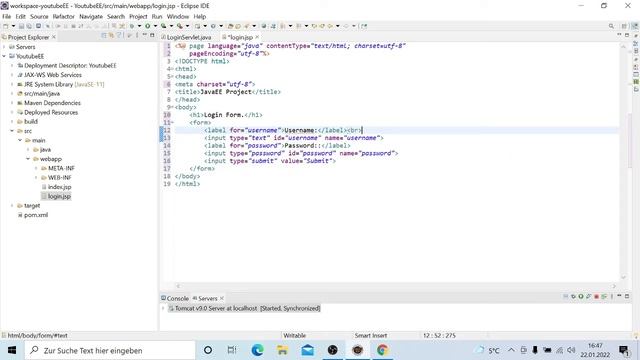Viewport: 640px width, 360px height.
Task: Click the green Start server icon in Servers view
Action: click(581, 296)
